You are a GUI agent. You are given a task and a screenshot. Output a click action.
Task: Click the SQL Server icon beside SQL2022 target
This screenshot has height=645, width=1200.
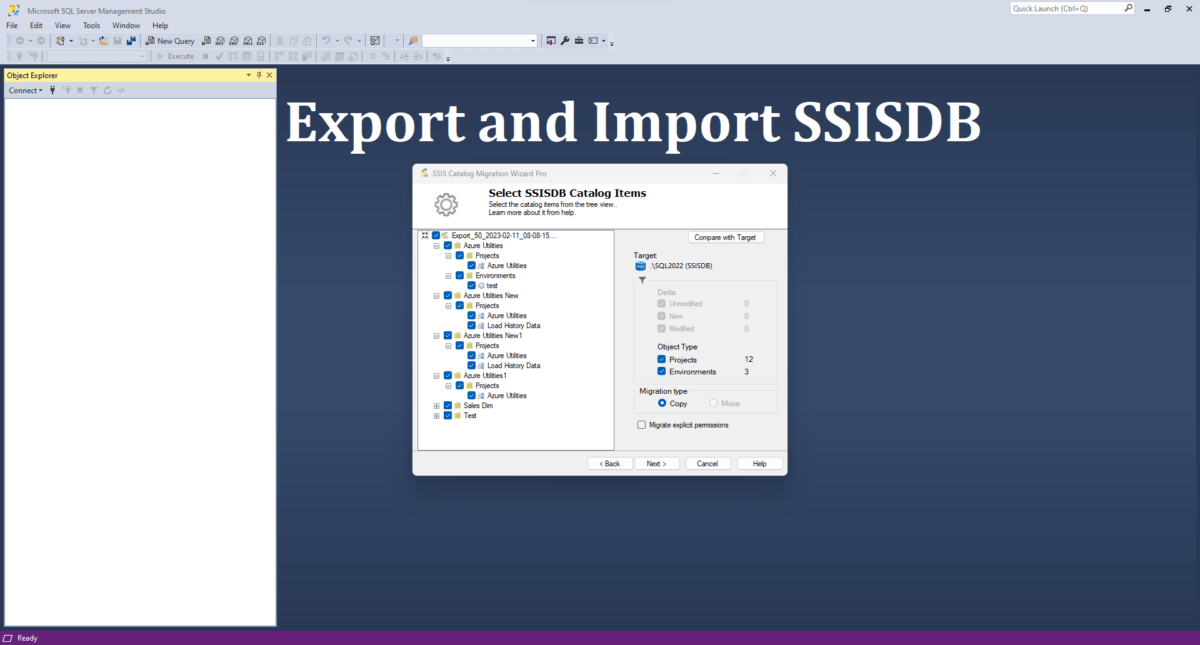(639, 265)
